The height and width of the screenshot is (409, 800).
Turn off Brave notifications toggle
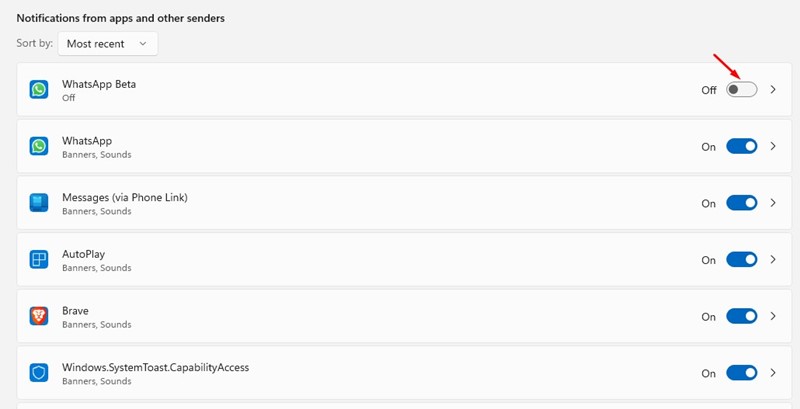coord(741,316)
